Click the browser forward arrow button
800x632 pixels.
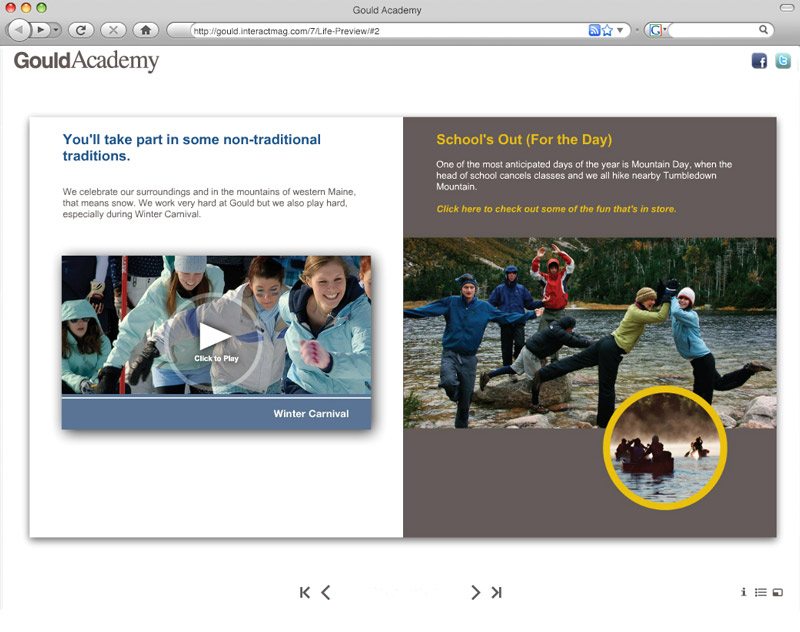[40, 30]
